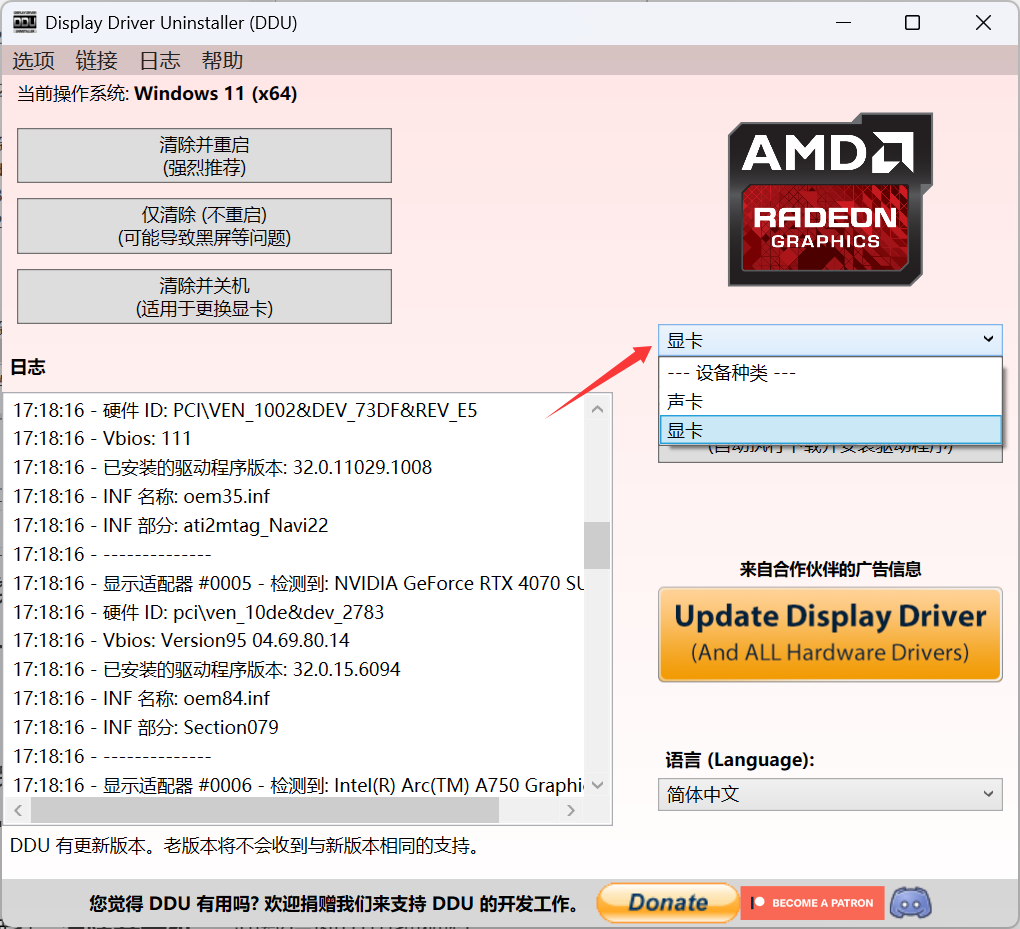Viewport: 1020px width, 929px height.
Task: Click the '当前操作系统: Windows 11 (x64)' label
Action: (157, 94)
